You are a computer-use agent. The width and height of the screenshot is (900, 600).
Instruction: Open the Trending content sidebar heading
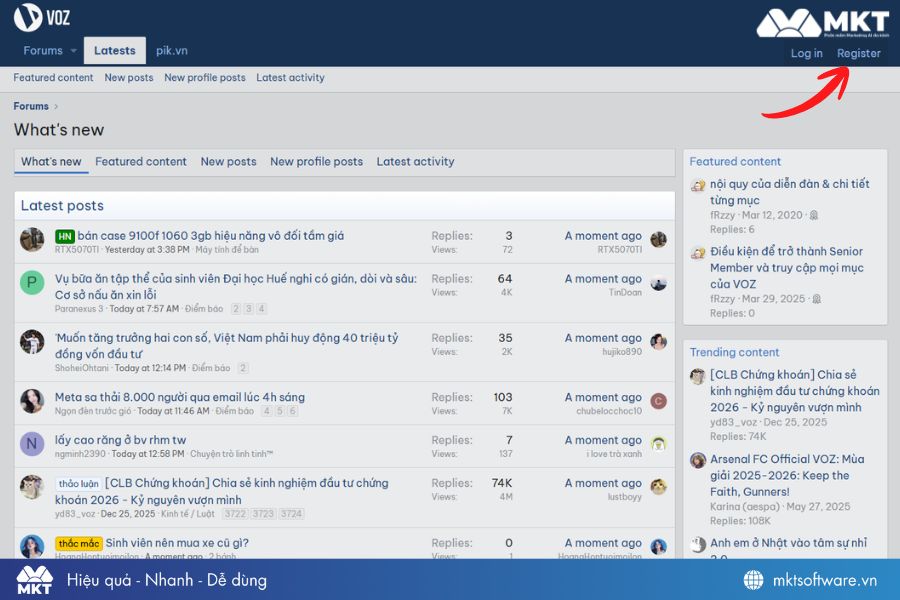pos(734,352)
